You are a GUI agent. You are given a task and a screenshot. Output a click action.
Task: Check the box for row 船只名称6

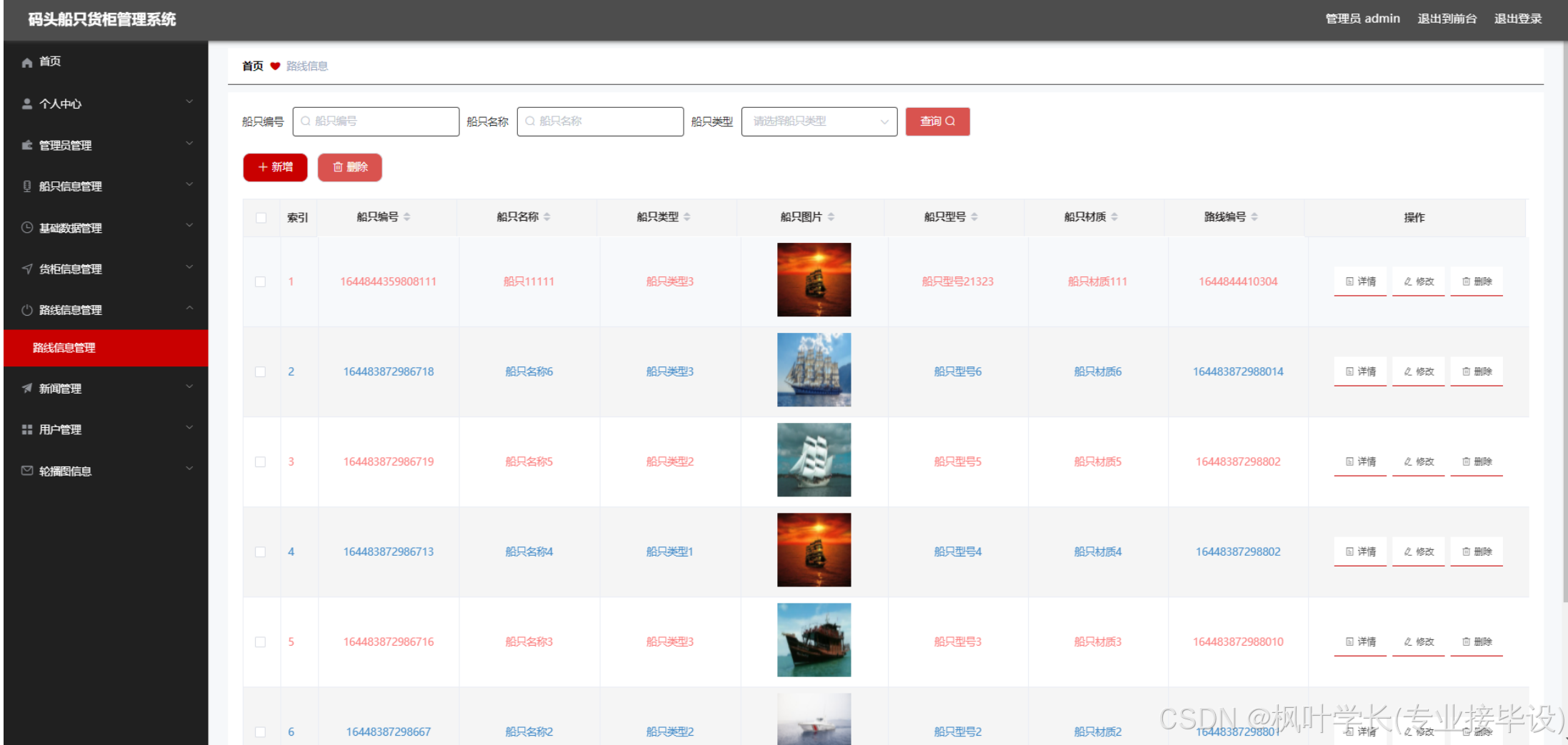pos(261,372)
